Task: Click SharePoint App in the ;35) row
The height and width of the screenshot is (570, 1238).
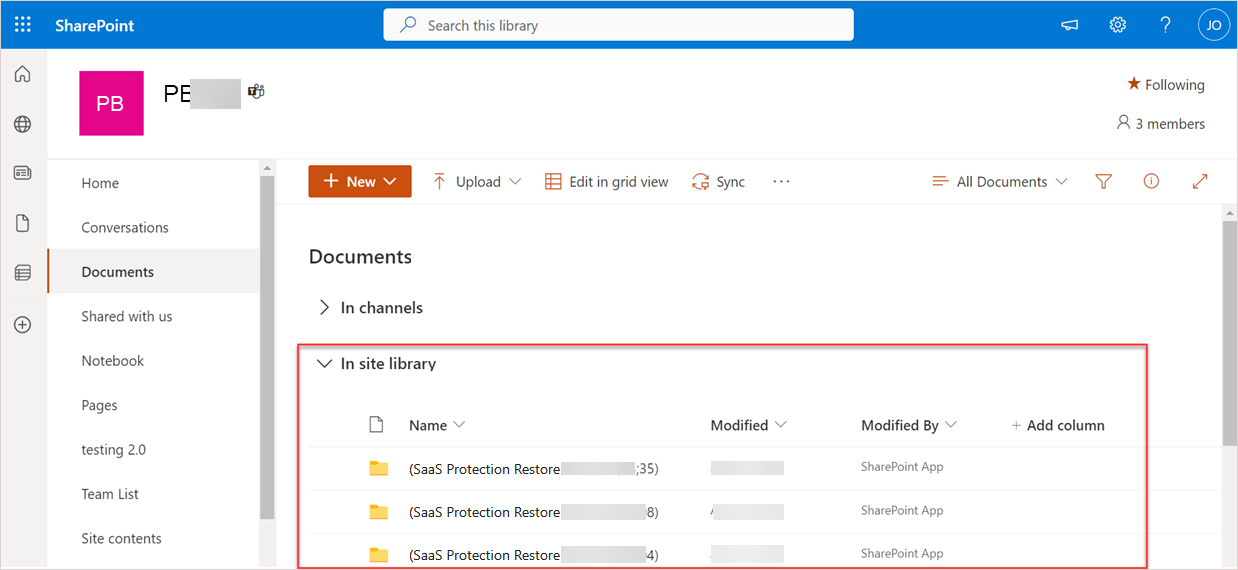Action: pos(902,467)
